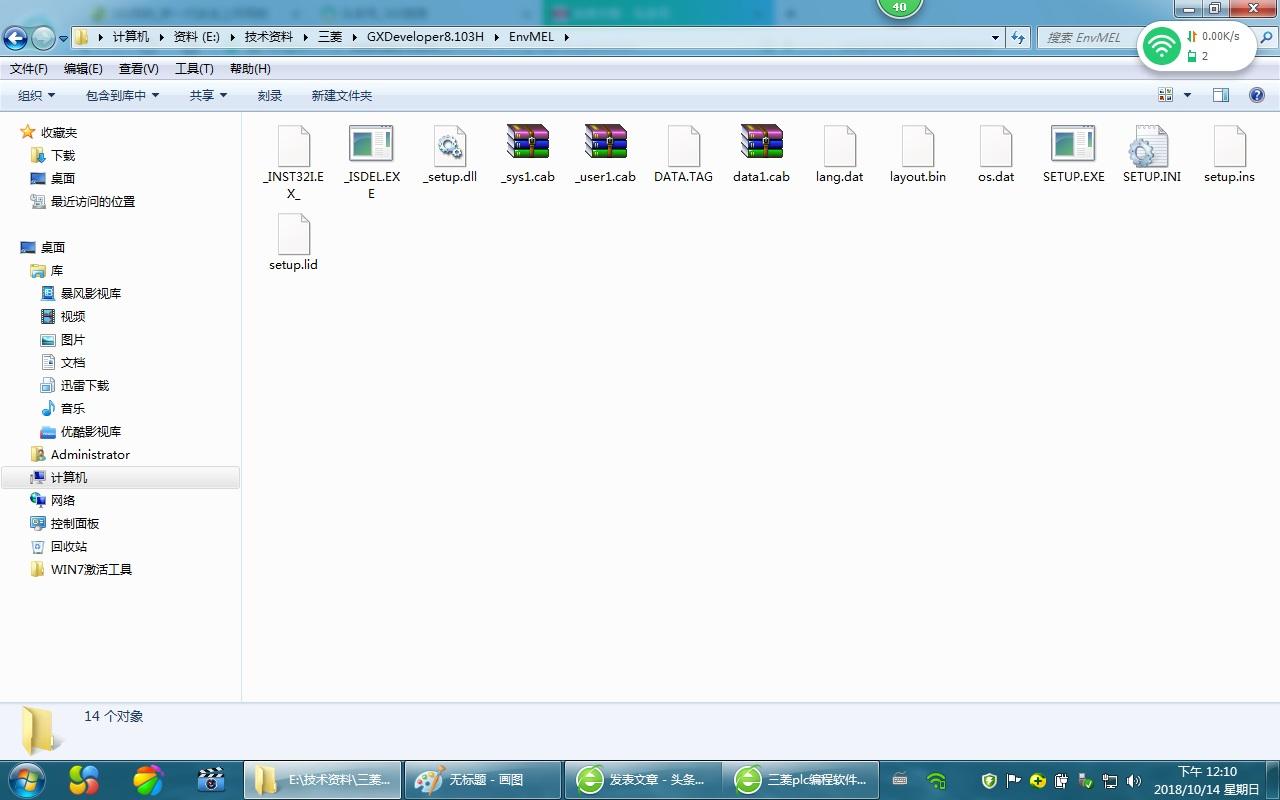This screenshot has width=1280, height=800.
Task: Open the 包含到库中 dropdown
Action: pos(122,95)
